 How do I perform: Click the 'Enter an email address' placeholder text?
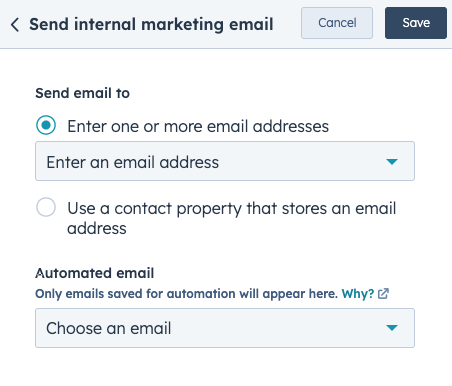point(133,162)
